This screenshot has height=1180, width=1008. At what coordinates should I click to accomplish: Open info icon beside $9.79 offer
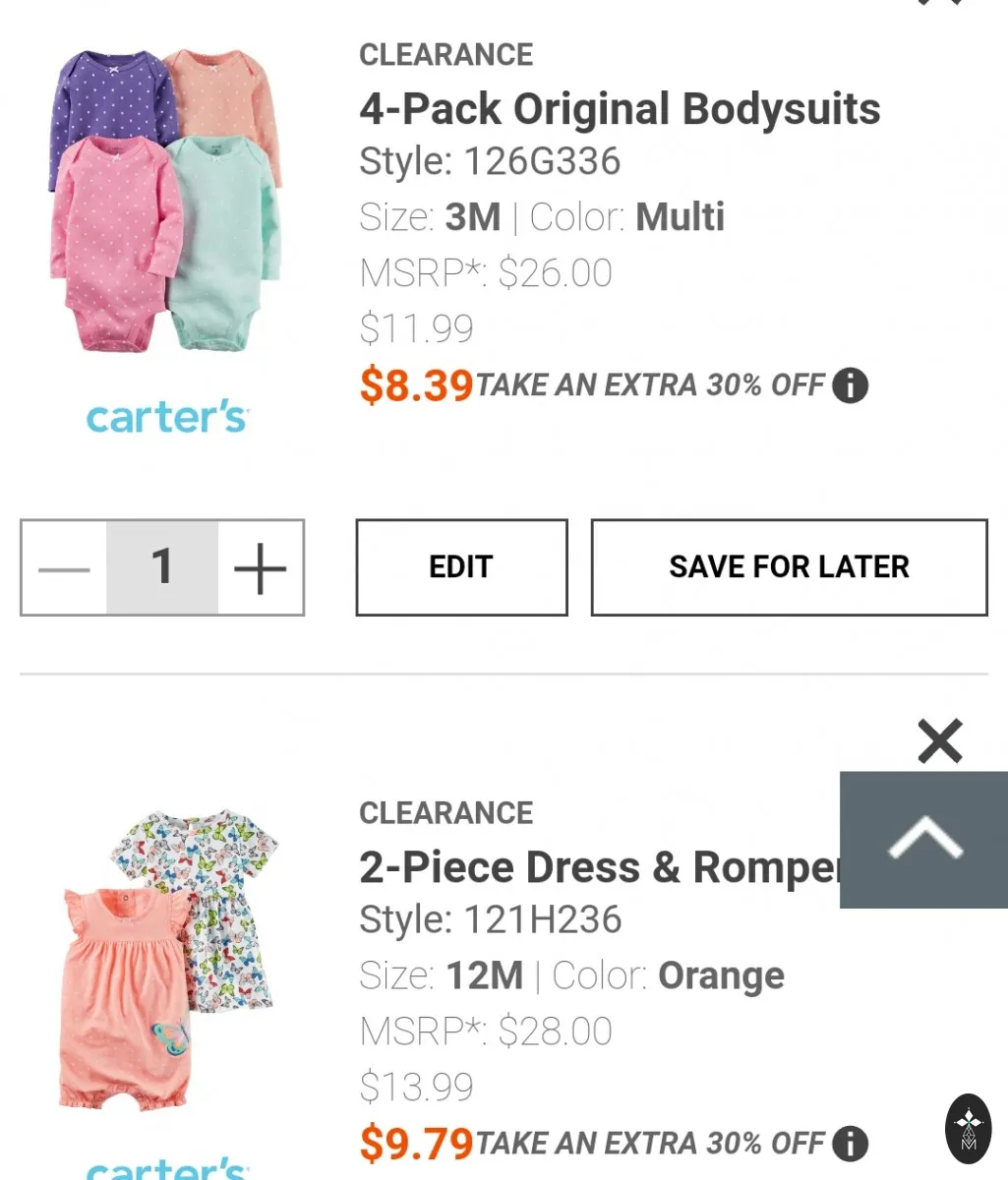tap(851, 1144)
